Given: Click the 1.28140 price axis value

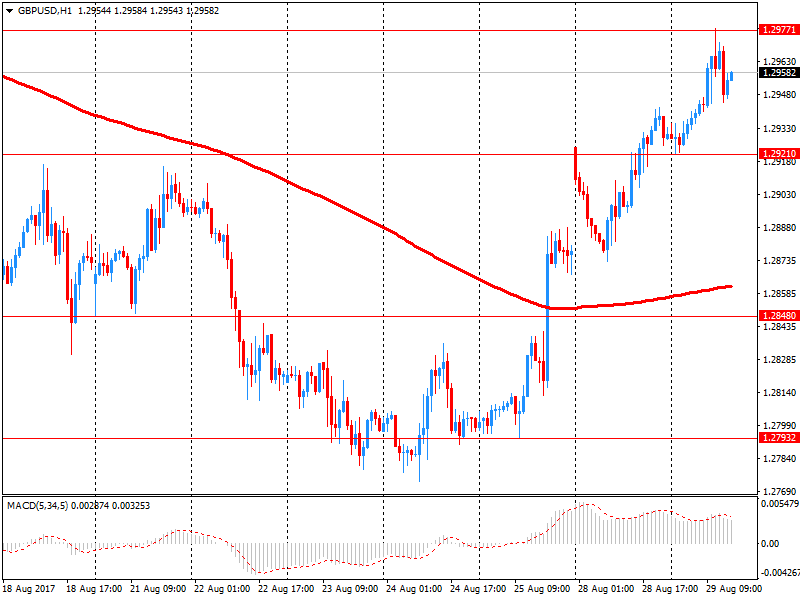Looking at the screenshot, I should 780,393.
